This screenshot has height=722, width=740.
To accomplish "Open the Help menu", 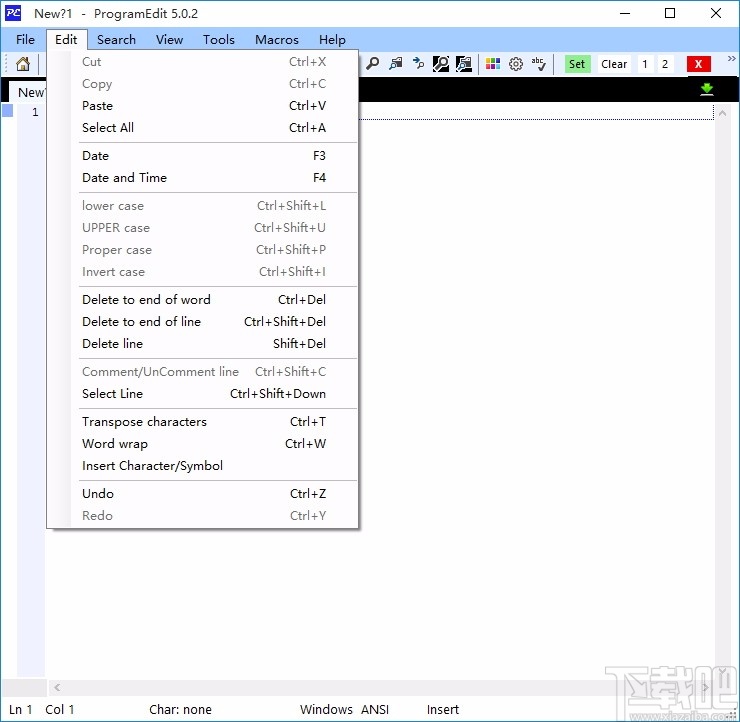I will 332,40.
